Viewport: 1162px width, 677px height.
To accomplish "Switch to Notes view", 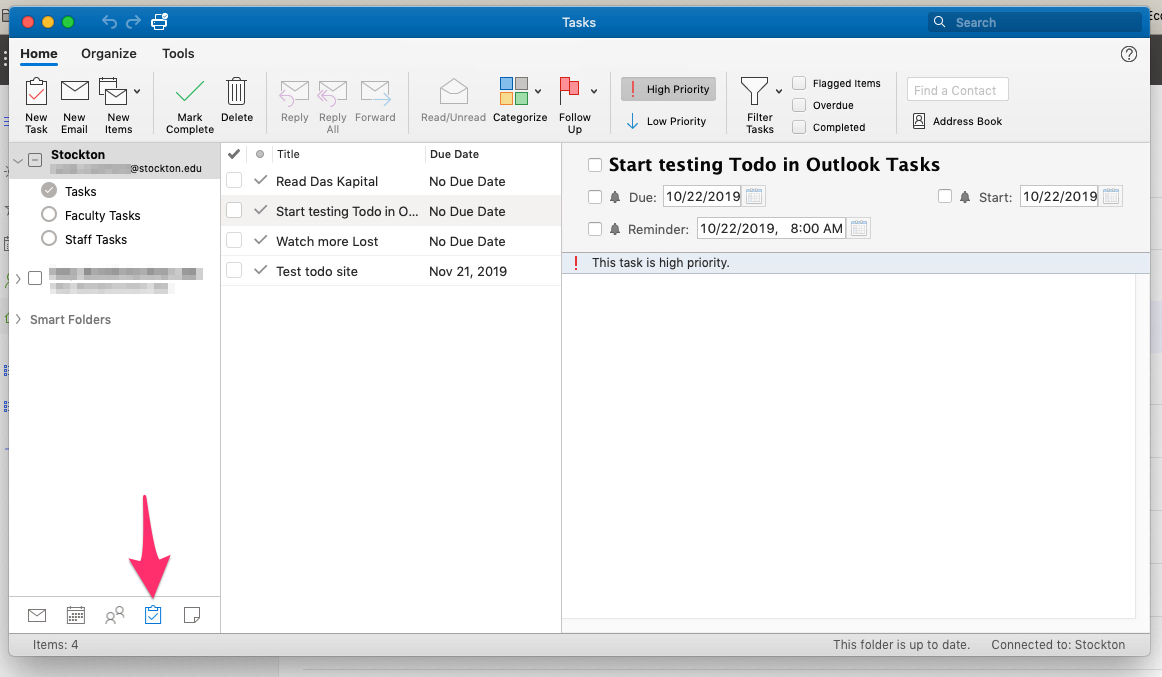I will [x=191, y=615].
